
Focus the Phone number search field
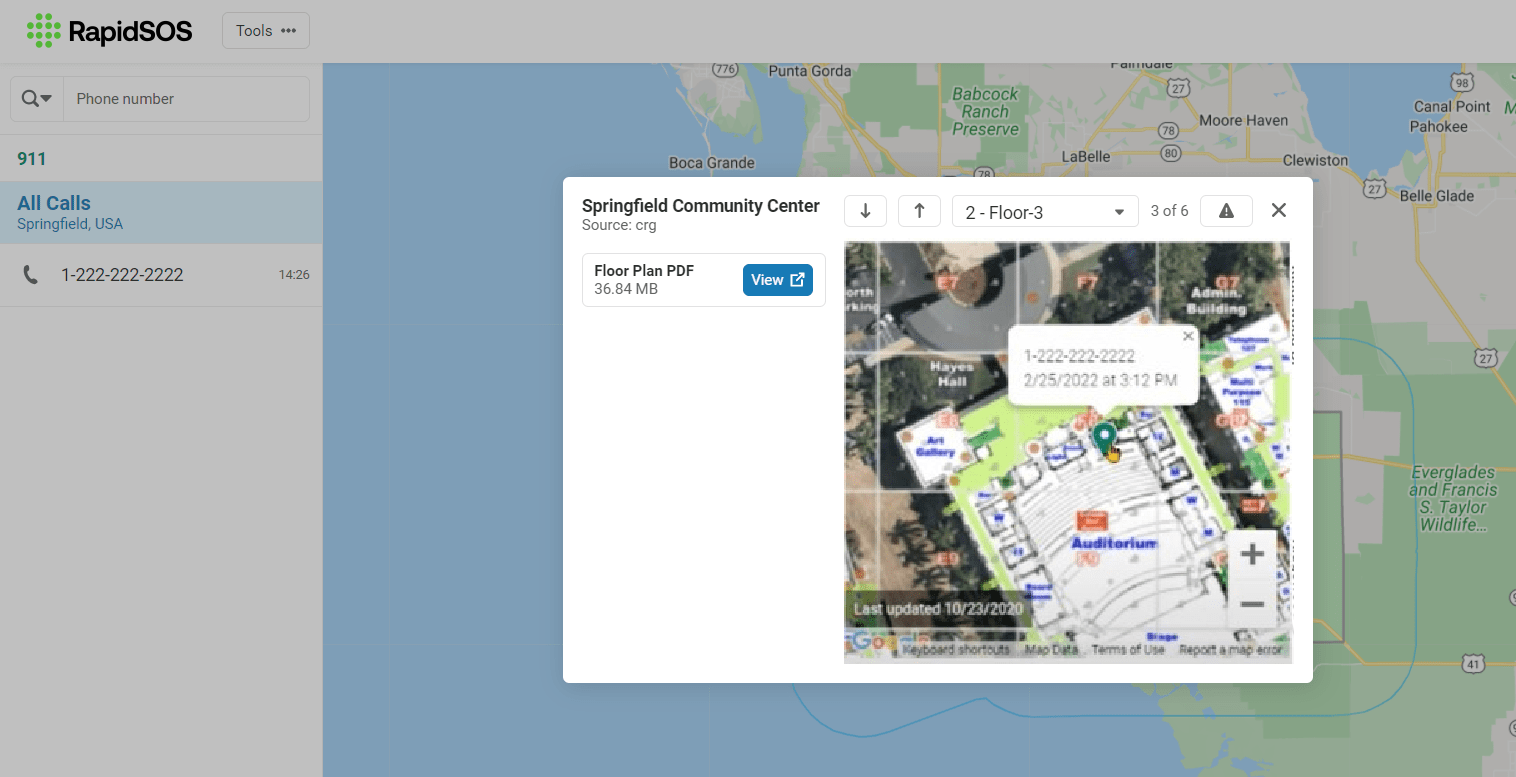pyautogui.click(x=186, y=99)
